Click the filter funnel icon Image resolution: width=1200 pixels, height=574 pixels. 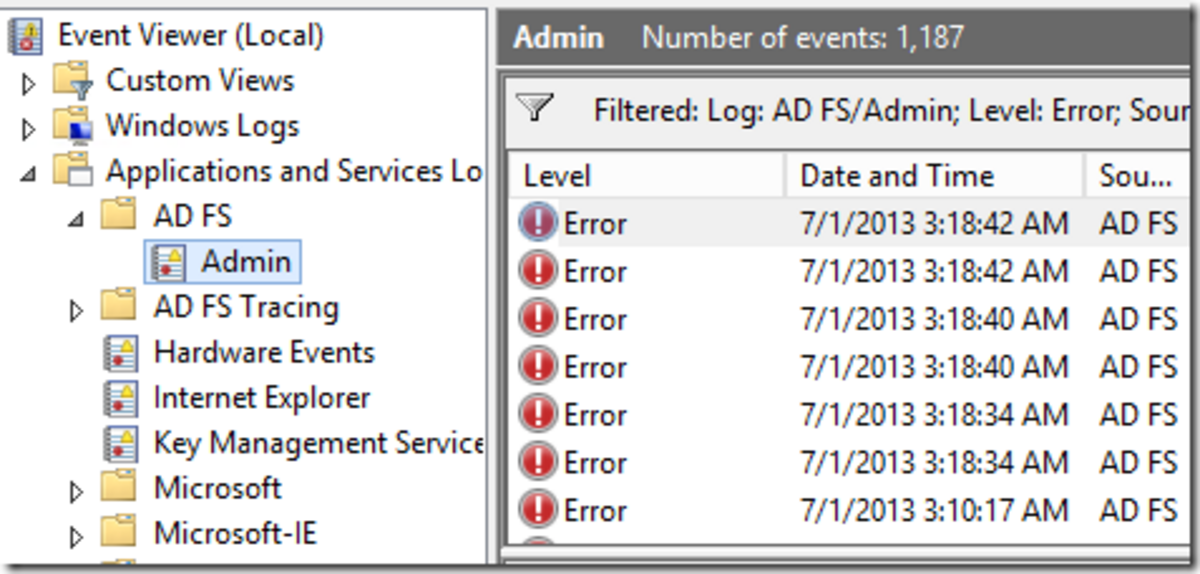tap(536, 108)
